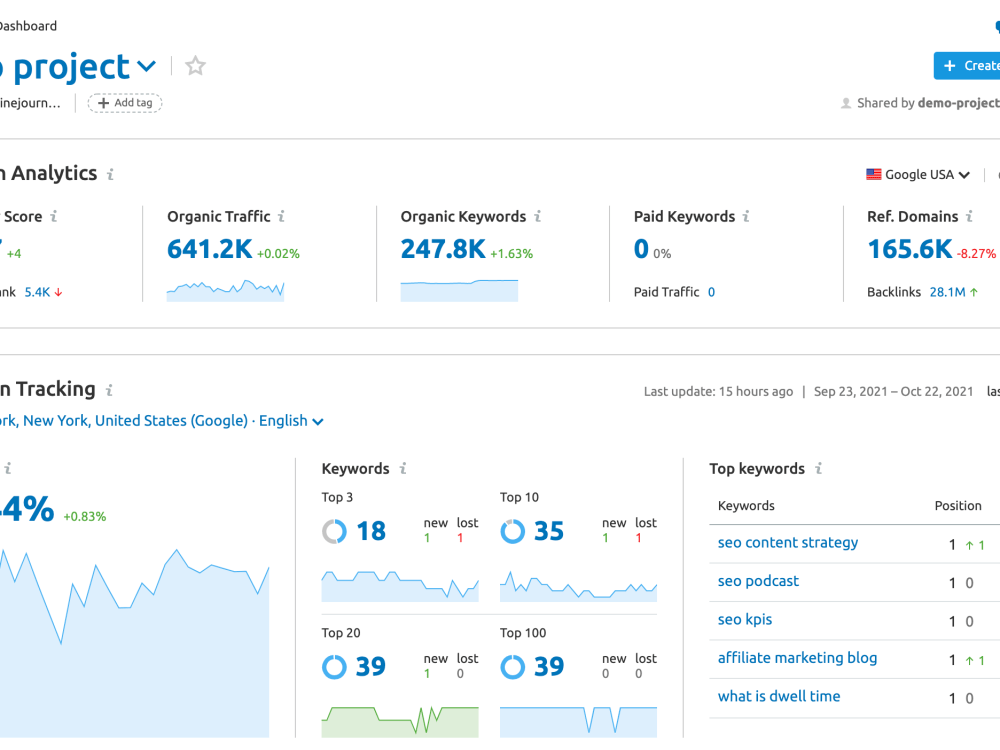Click the Top 3 sparkline chart
Image resolution: width=1000 pixels, height=750 pixels.
400,586
